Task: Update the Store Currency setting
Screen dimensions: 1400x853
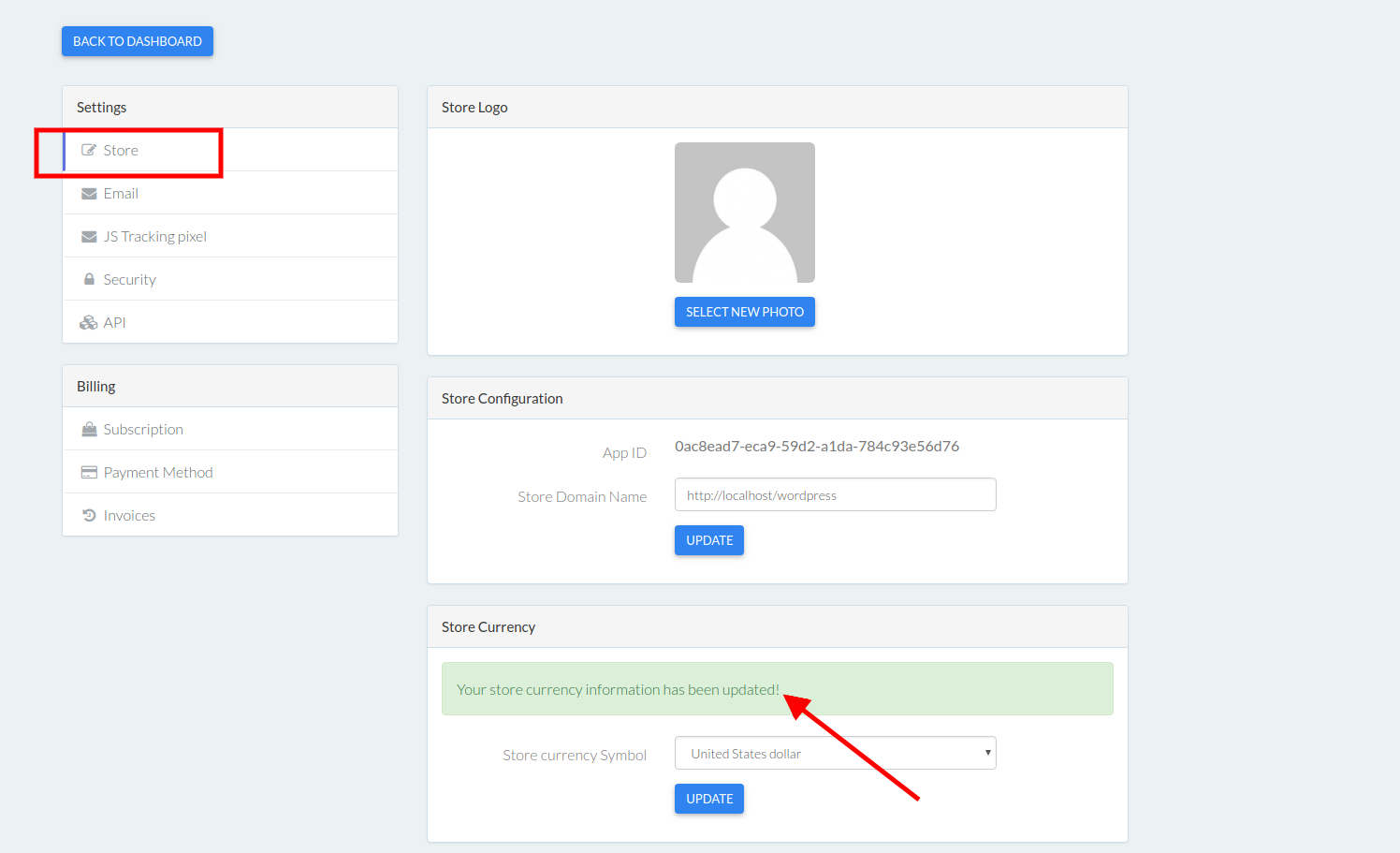Action: coord(709,799)
